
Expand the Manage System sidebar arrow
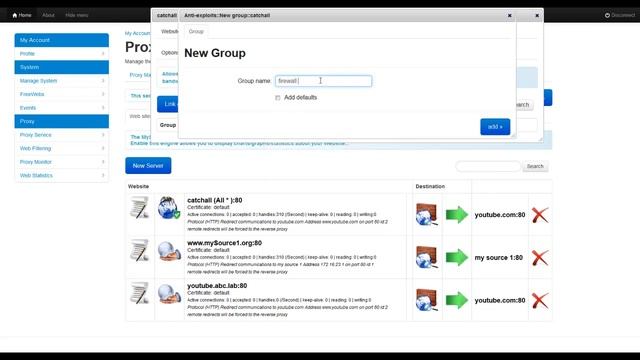(103, 81)
